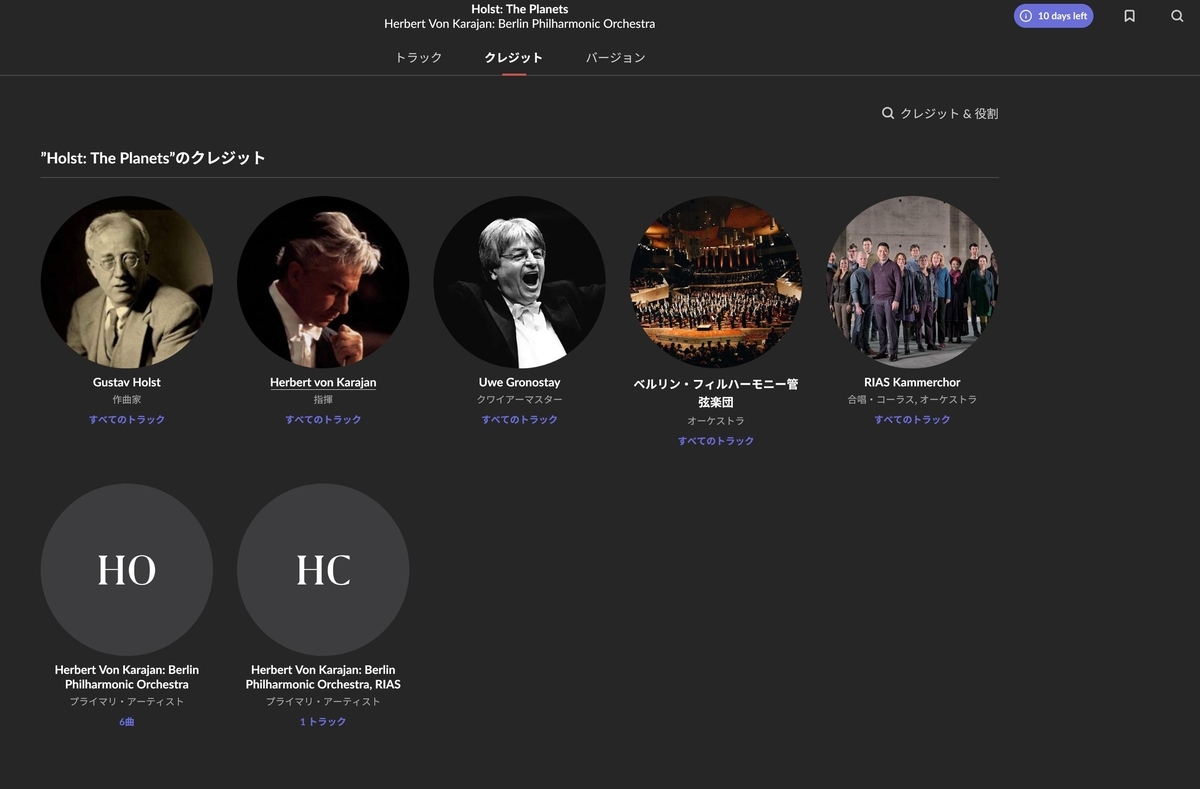
Task: Show すべてのトラック for ベルリン・フィルハーモニー管弦楽団
Action: pyautogui.click(x=716, y=440)
